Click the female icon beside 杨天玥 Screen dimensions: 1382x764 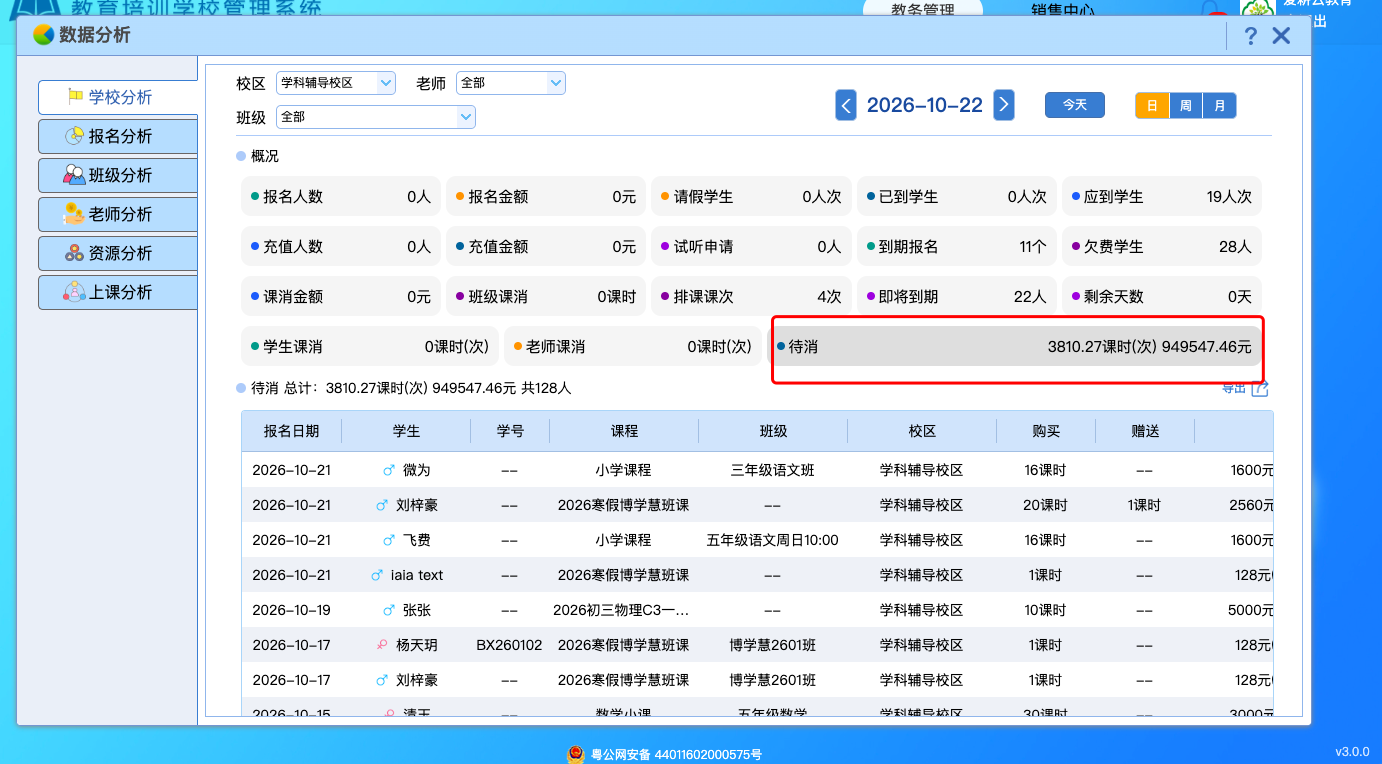point(381,645)
